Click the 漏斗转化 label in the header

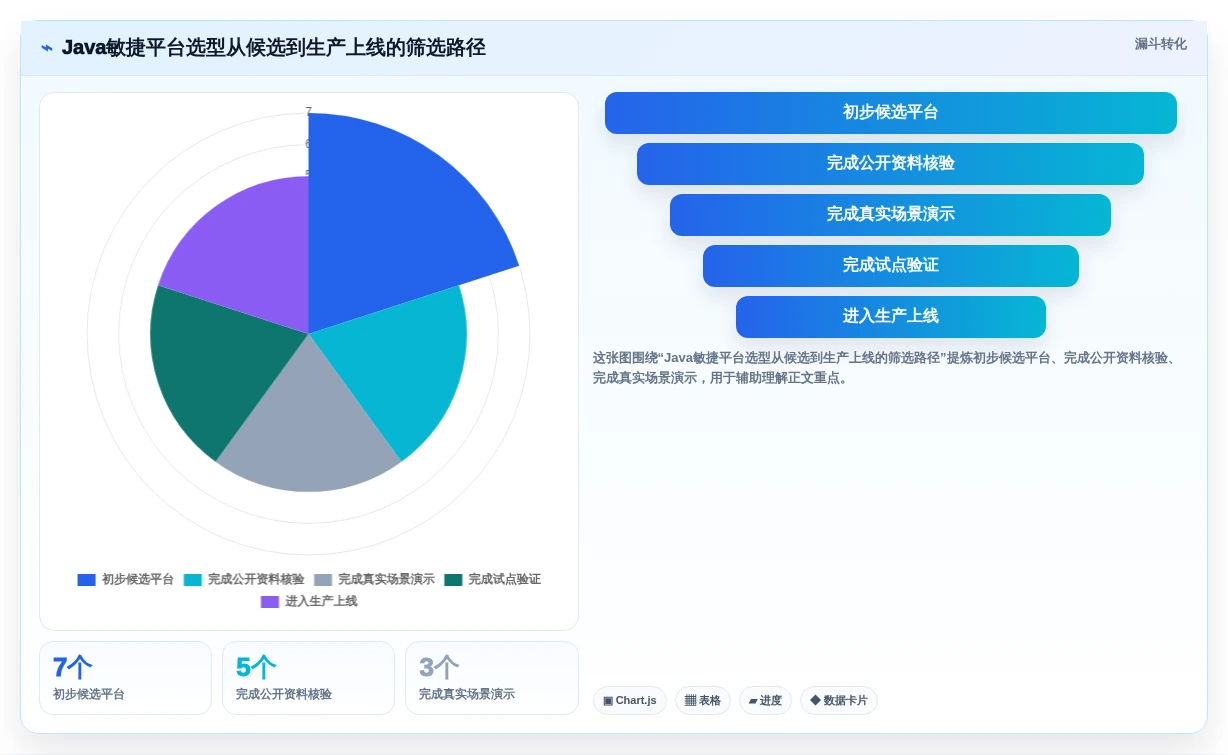[x=1160, y=44]
